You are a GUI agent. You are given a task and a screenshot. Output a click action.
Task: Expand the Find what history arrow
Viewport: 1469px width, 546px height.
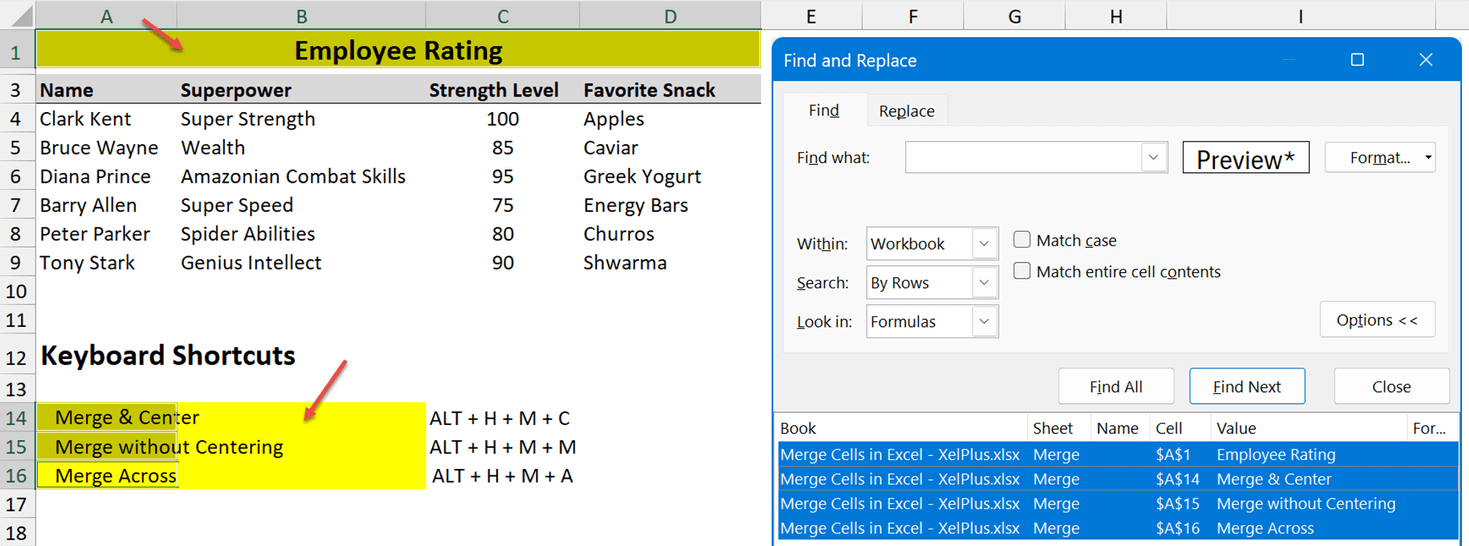[1154, 158]
